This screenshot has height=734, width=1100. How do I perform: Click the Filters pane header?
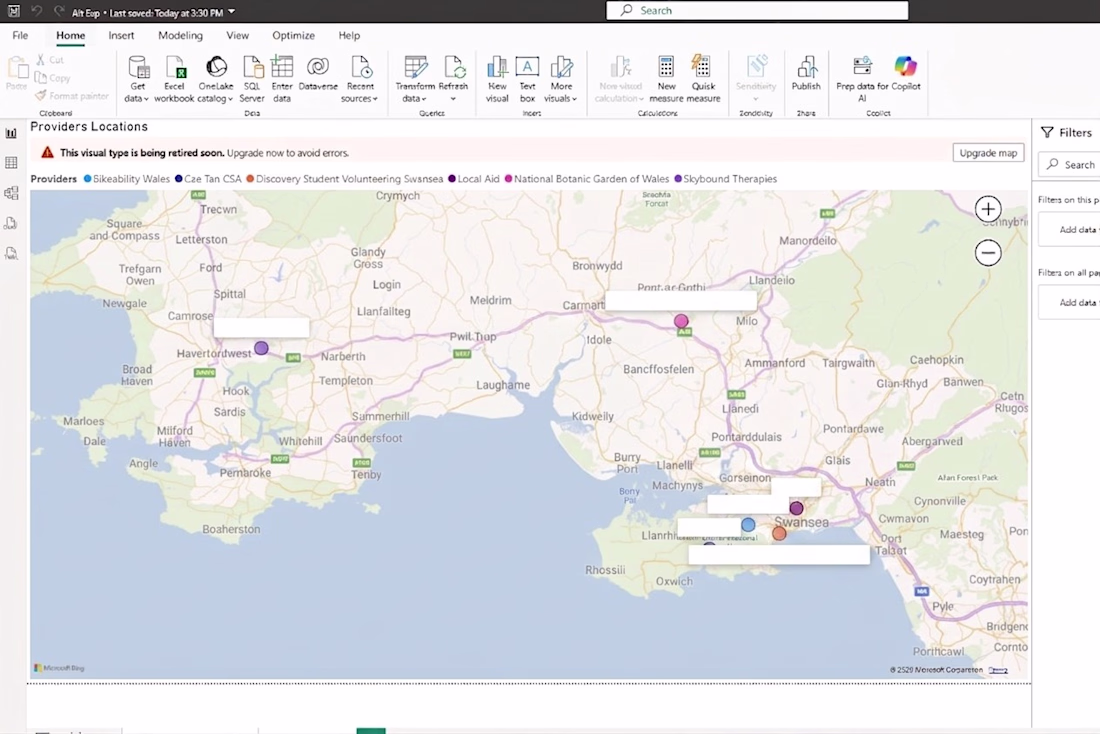click(x=1068, y=133)
